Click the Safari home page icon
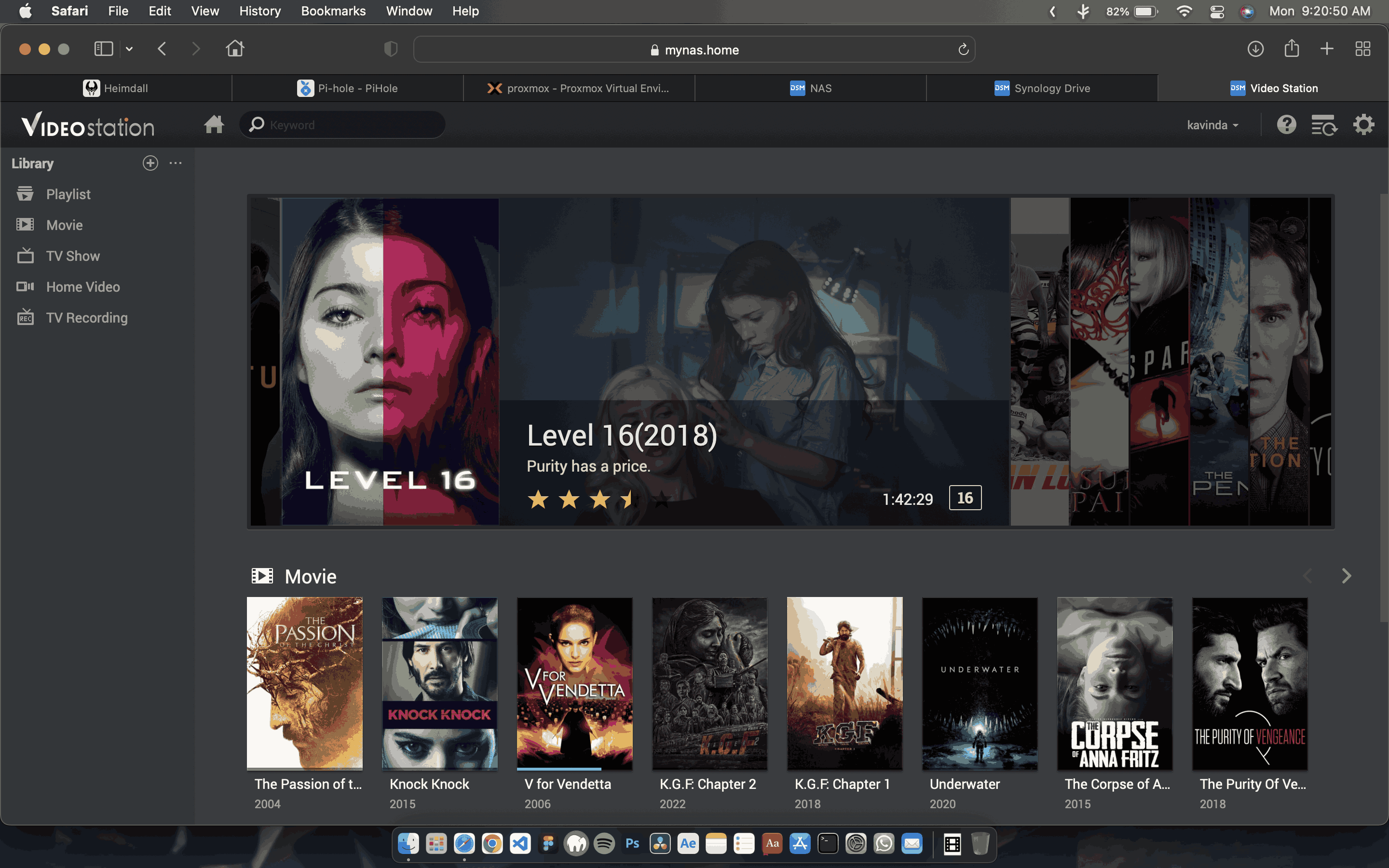 pyautogui.click(x=234, y=48)
